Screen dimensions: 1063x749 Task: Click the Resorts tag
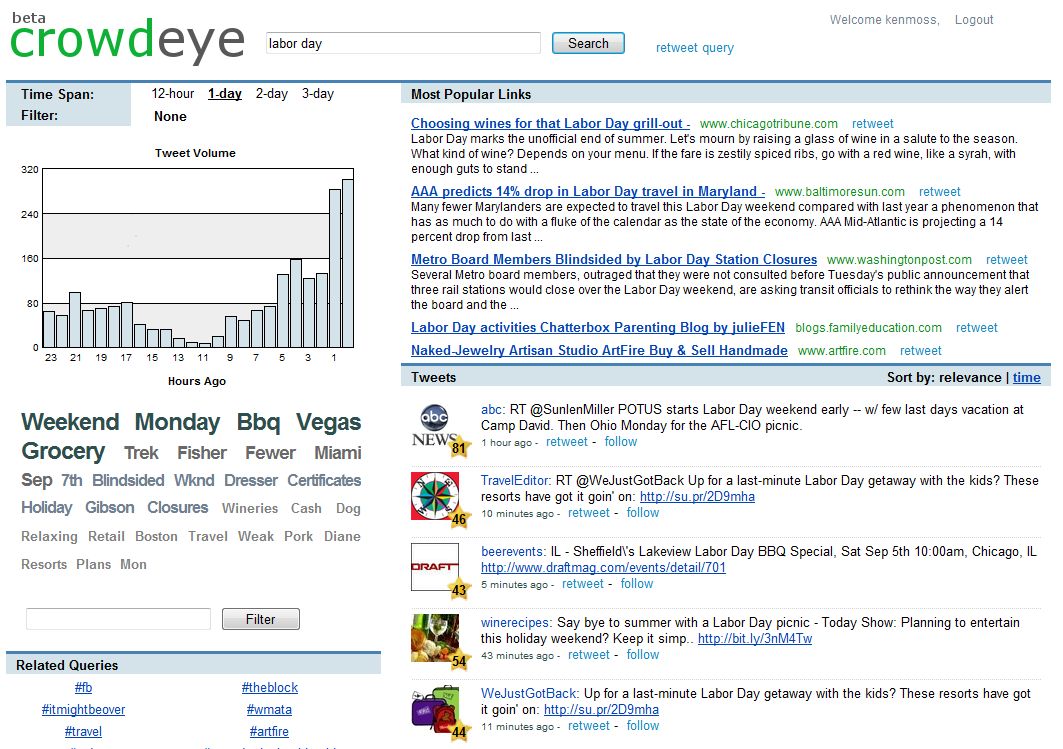coord(44,565)
